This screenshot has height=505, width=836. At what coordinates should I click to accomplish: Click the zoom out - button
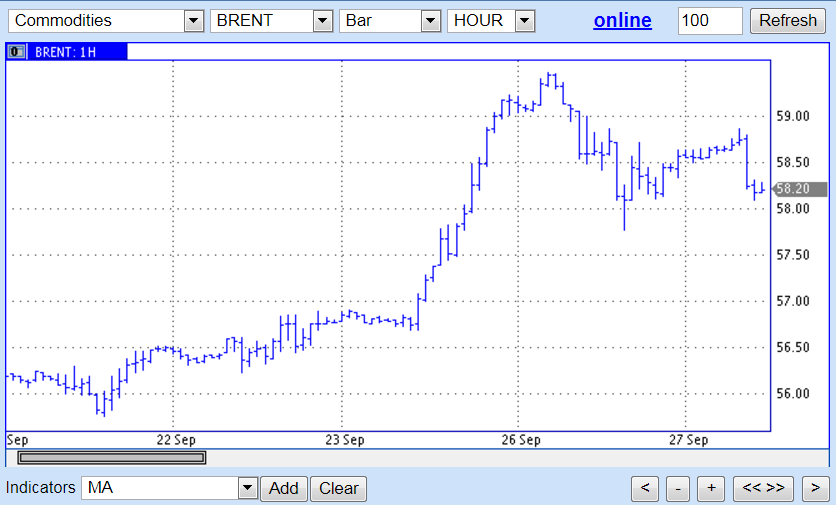click(x=678, y=488)
